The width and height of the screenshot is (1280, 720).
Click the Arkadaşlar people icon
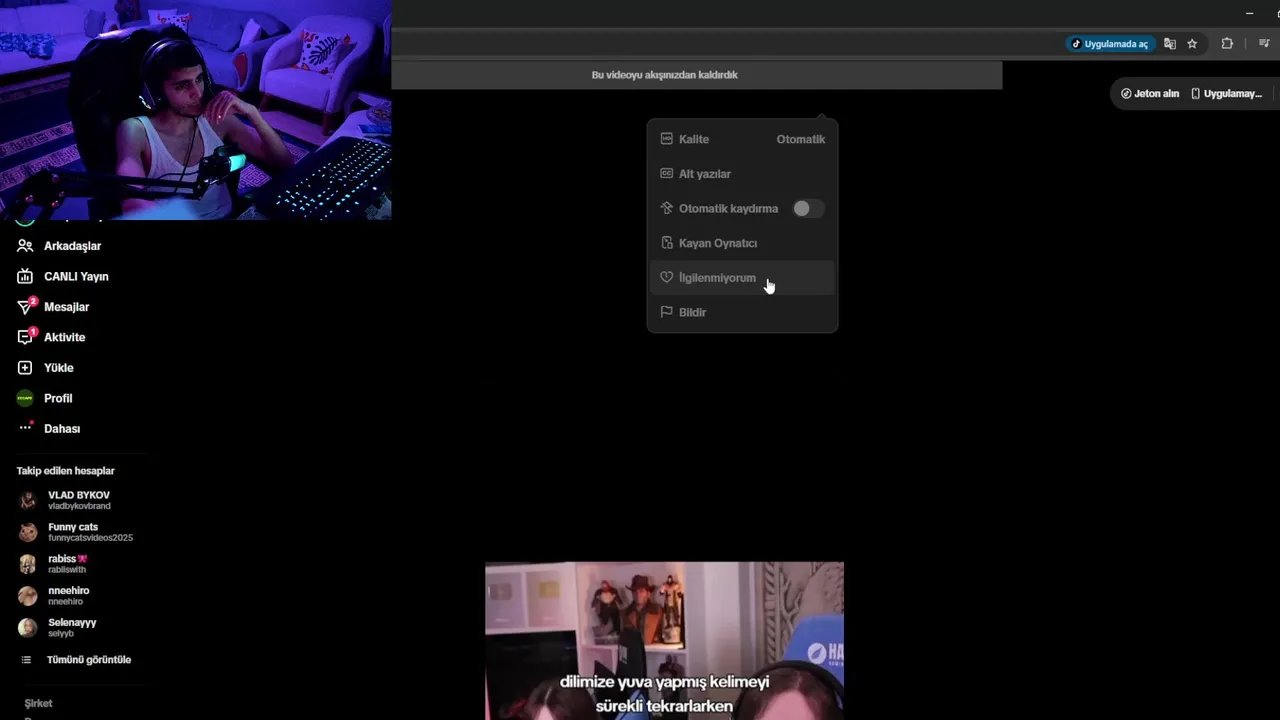(25, 246)
